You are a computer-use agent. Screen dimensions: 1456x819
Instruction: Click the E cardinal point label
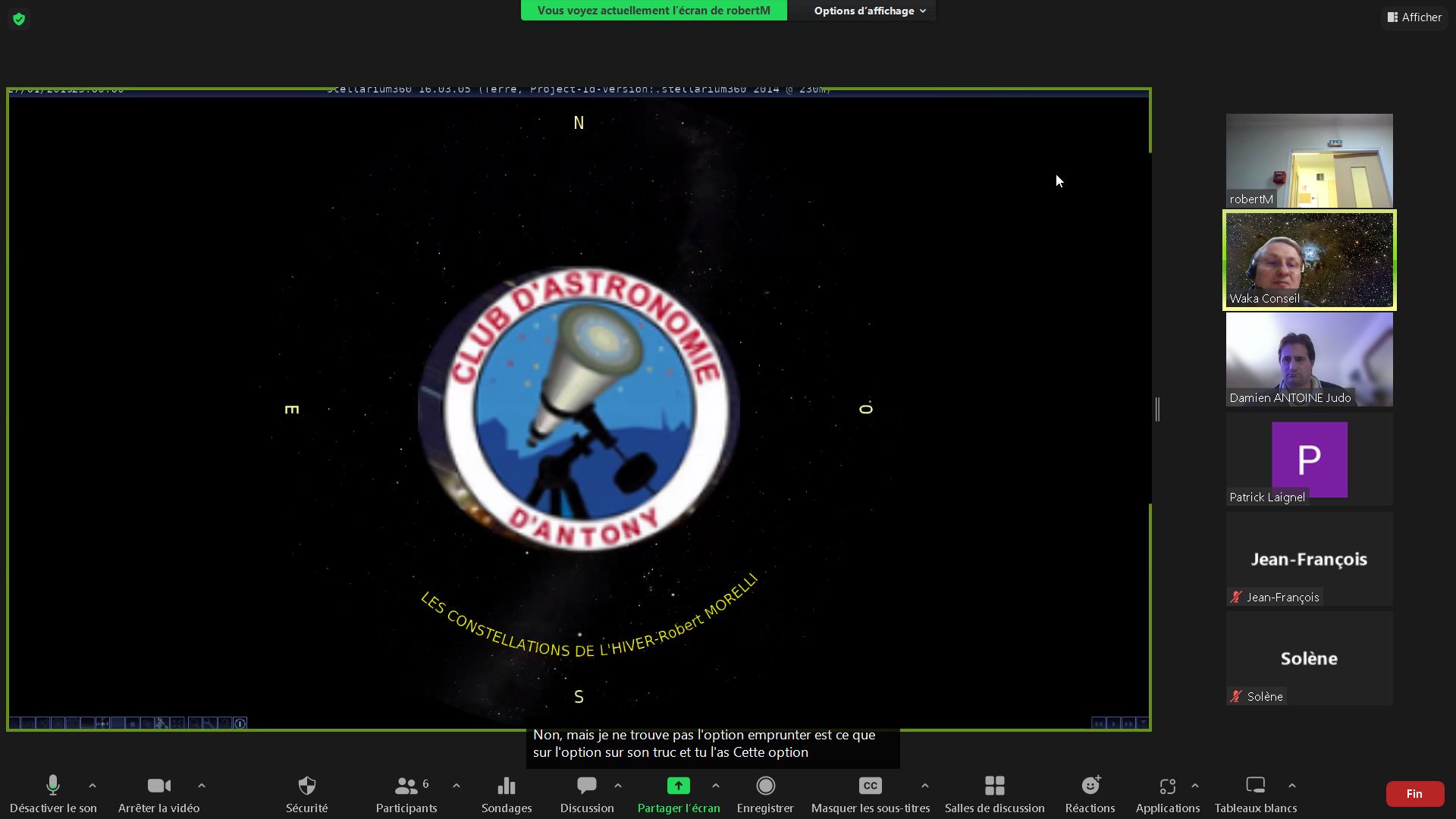[292, 409]
